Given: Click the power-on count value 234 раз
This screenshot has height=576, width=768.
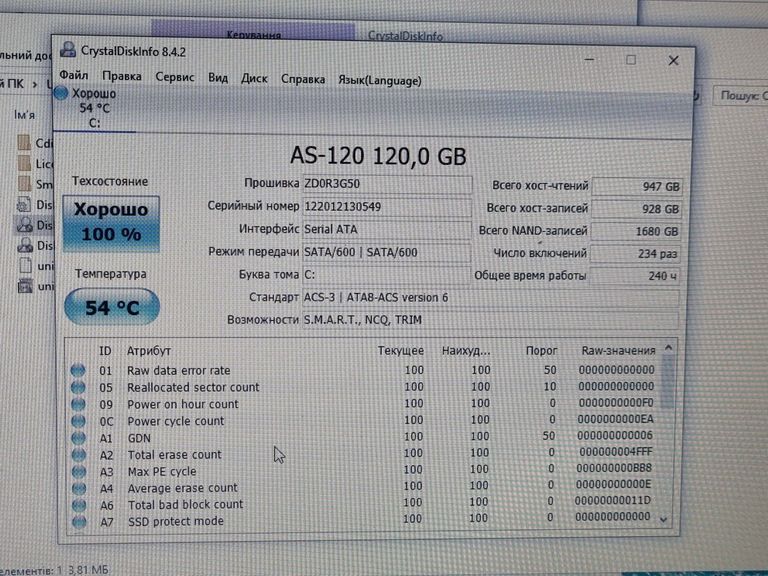Looking at the screenshot, I should [635, 254].
